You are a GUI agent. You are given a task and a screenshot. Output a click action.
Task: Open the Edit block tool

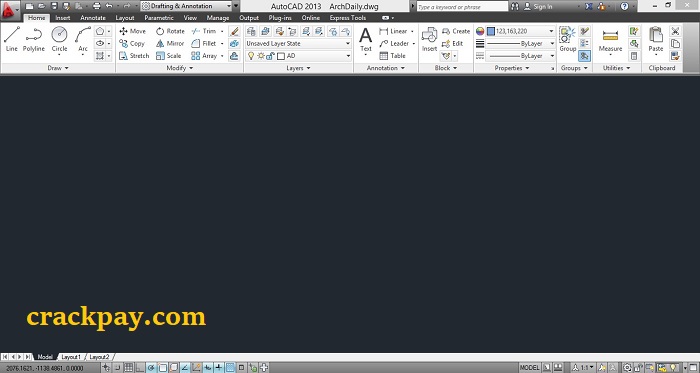click(x=452, y=43)
